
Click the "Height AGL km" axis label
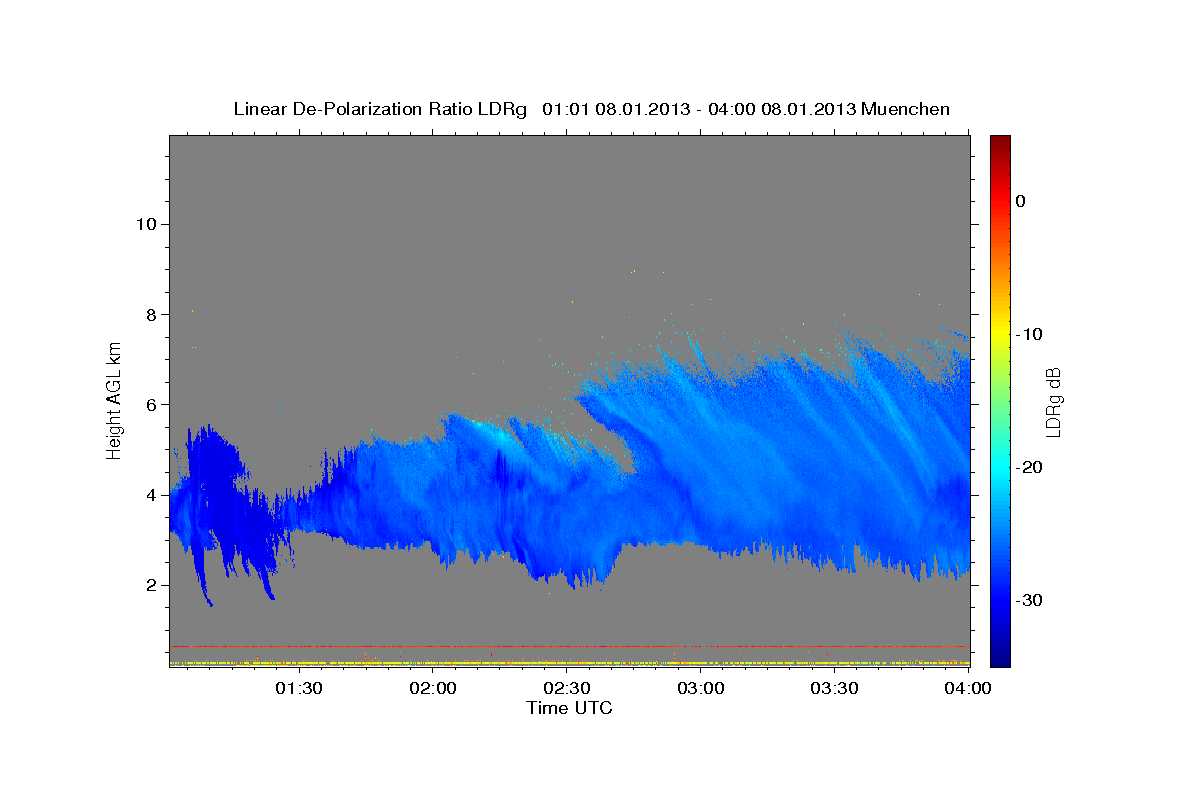(114, 399)
